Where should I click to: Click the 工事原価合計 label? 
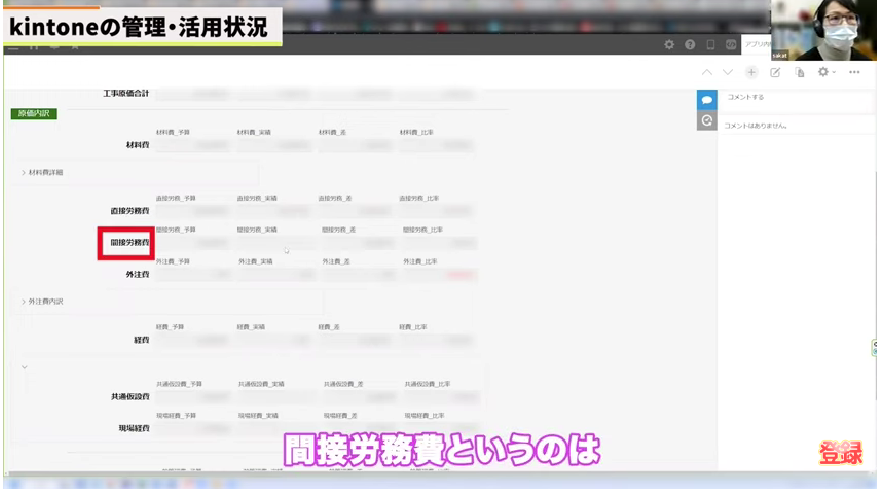click(126, 93)
